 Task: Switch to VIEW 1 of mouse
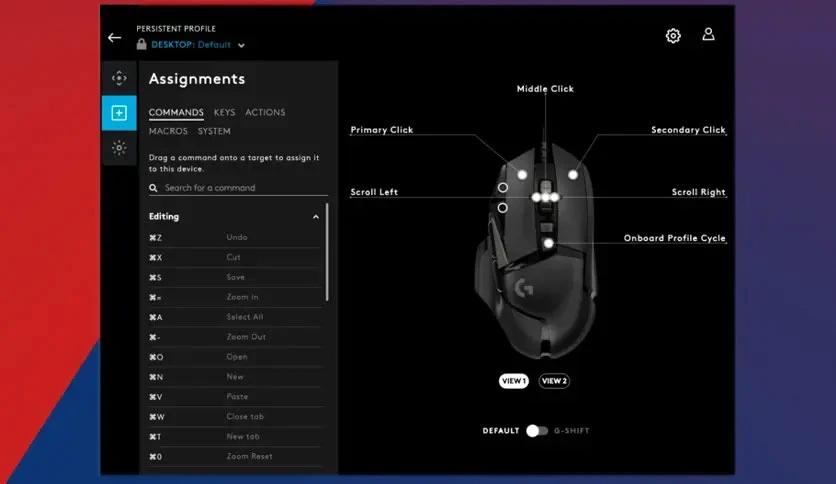click(x=513, y=381)
